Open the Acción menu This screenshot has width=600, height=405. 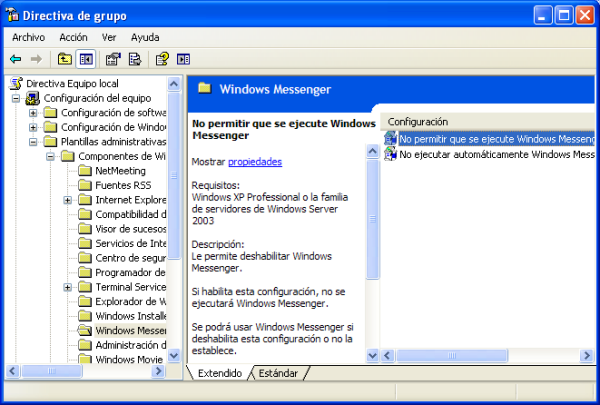click(73, 37)
